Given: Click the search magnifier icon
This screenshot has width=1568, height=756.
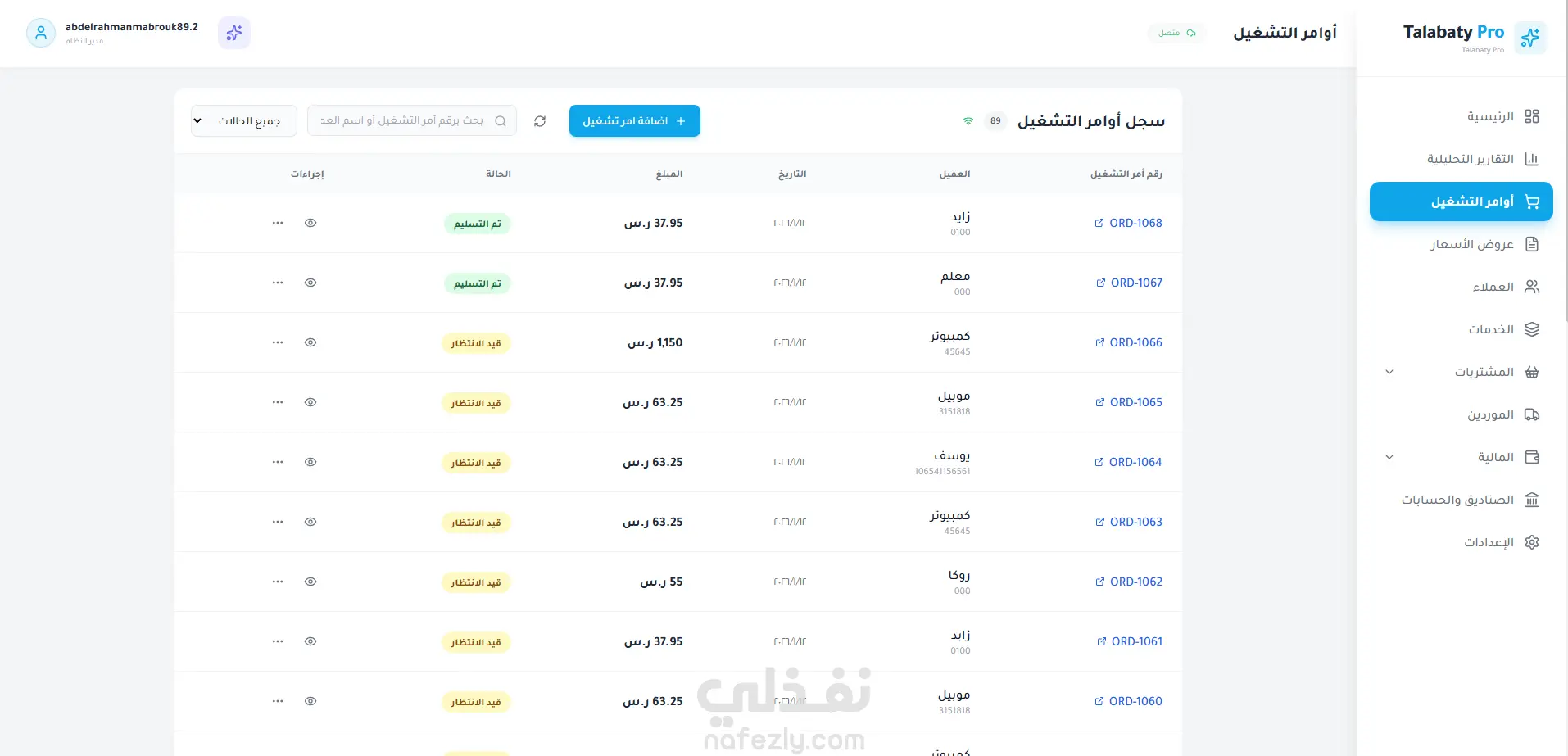Looking at the screenshot, I should coord(501,121).
